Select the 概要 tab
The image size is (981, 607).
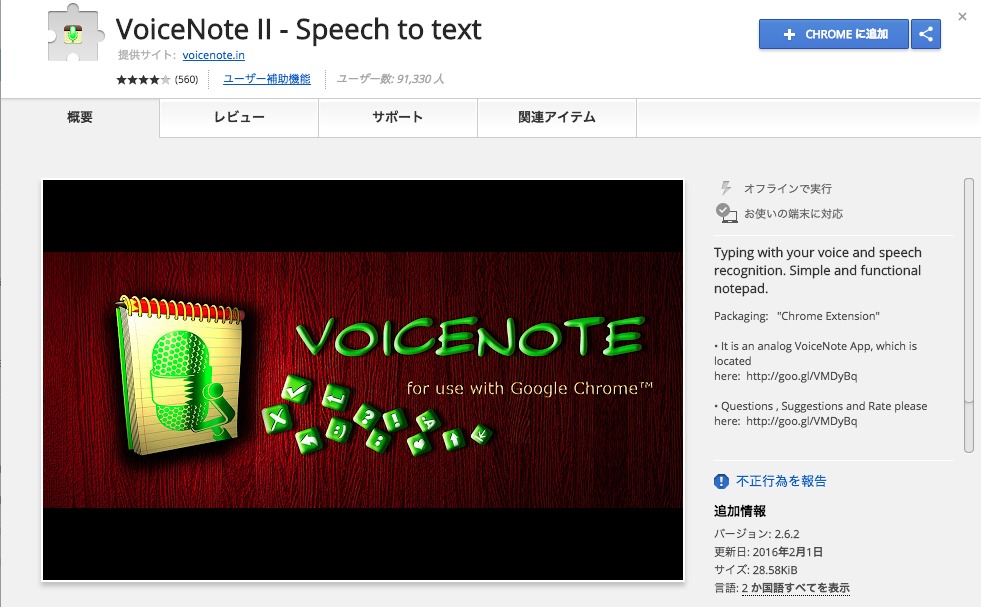80,118
